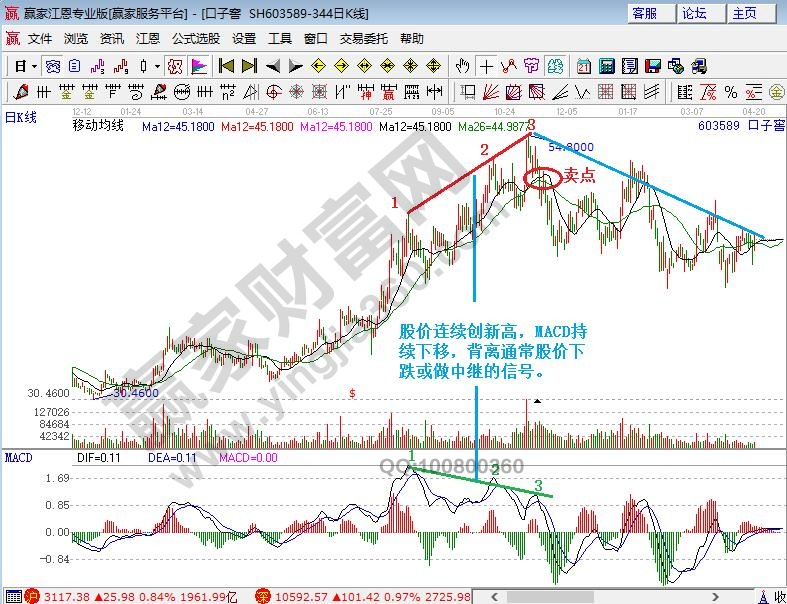Click the blue document list icon
This screenshot has width=787, height=604.
coord(74,66)
